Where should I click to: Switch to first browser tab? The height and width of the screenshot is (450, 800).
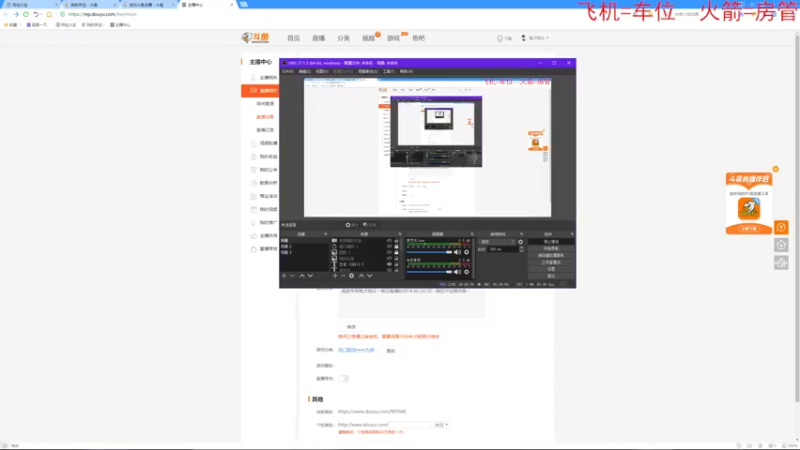pyautogui.click(x=31, y=5)
